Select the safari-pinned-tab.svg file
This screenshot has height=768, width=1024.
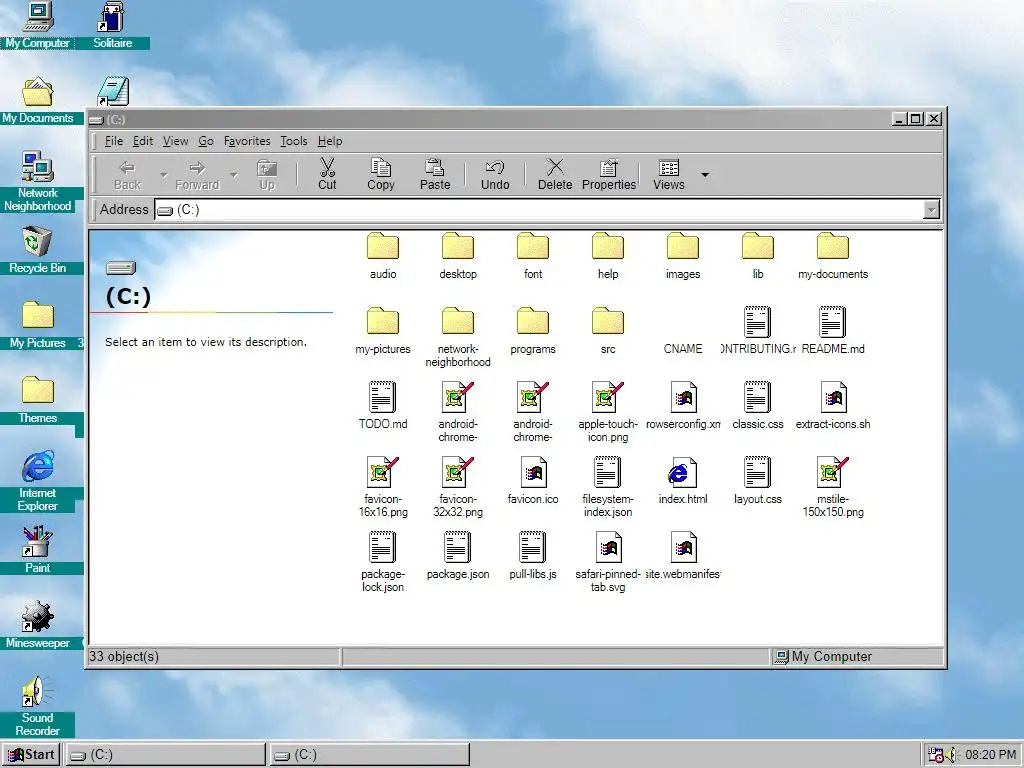608,562
